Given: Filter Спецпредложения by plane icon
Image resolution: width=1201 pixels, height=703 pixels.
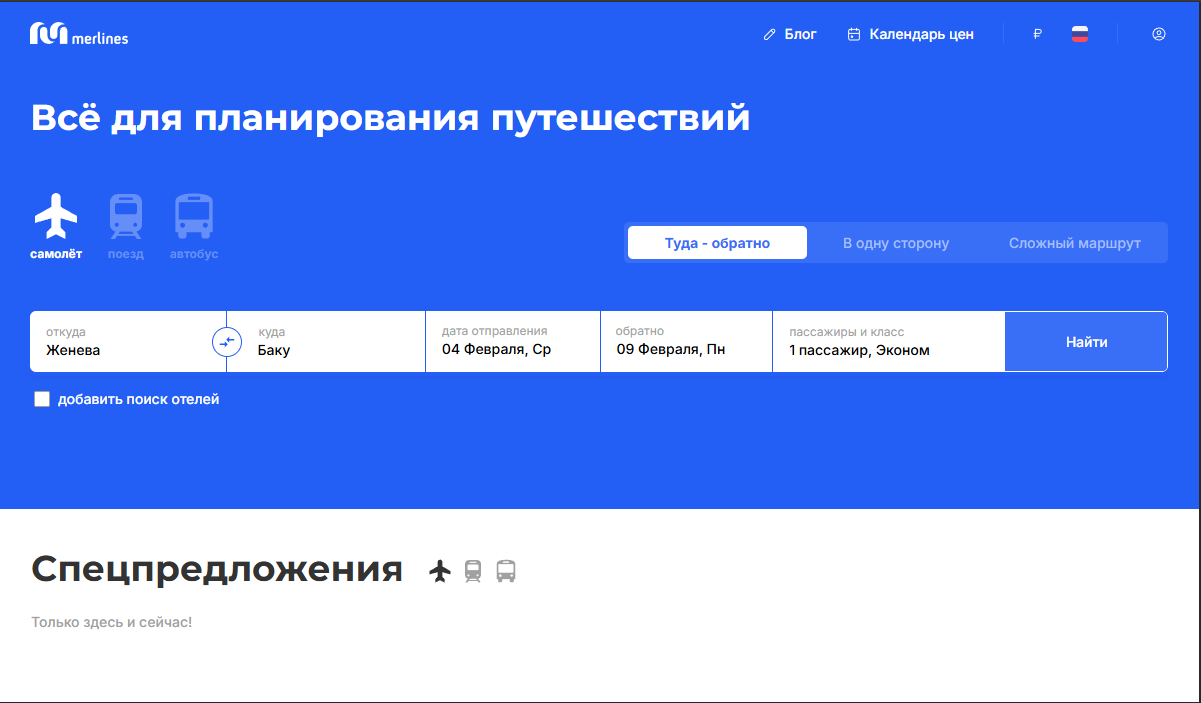Looking at the screenshot, I should [440, 571].
